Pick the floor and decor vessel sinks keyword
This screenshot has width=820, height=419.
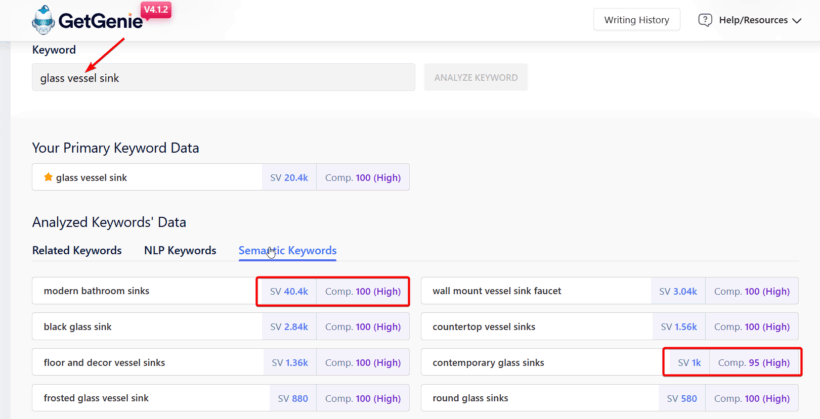click(104, 362)
